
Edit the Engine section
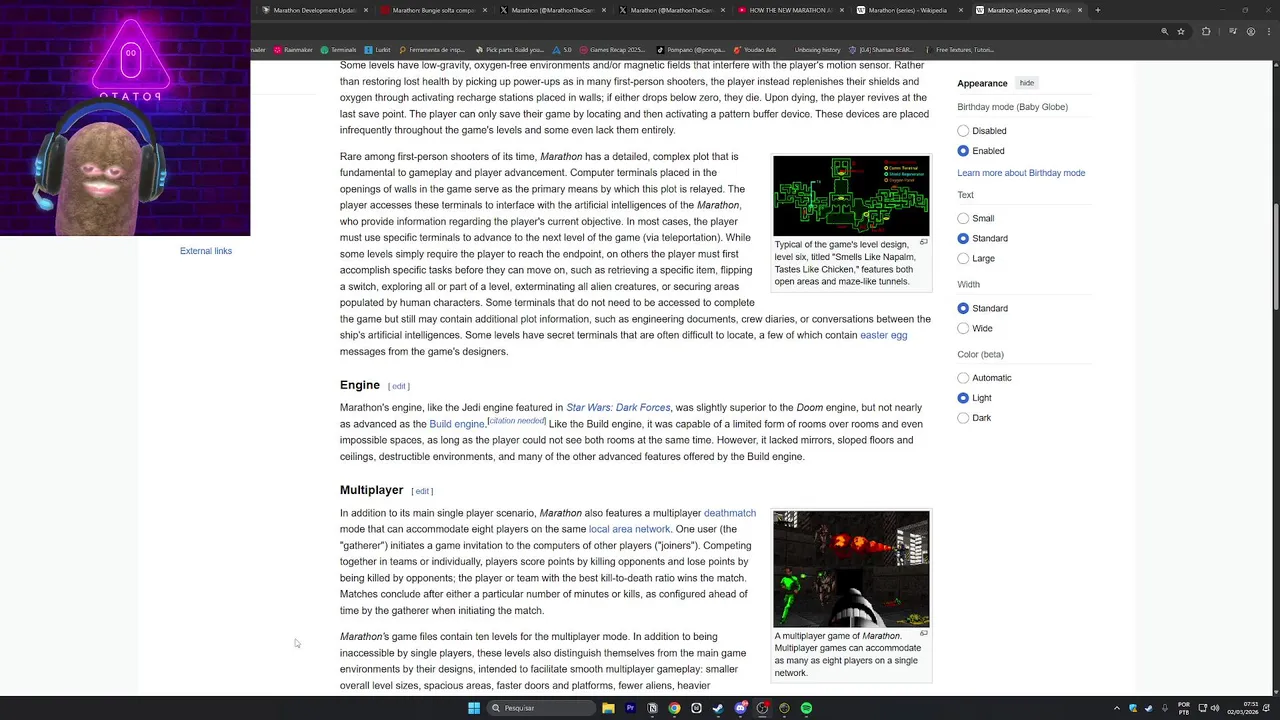(399, 386)
